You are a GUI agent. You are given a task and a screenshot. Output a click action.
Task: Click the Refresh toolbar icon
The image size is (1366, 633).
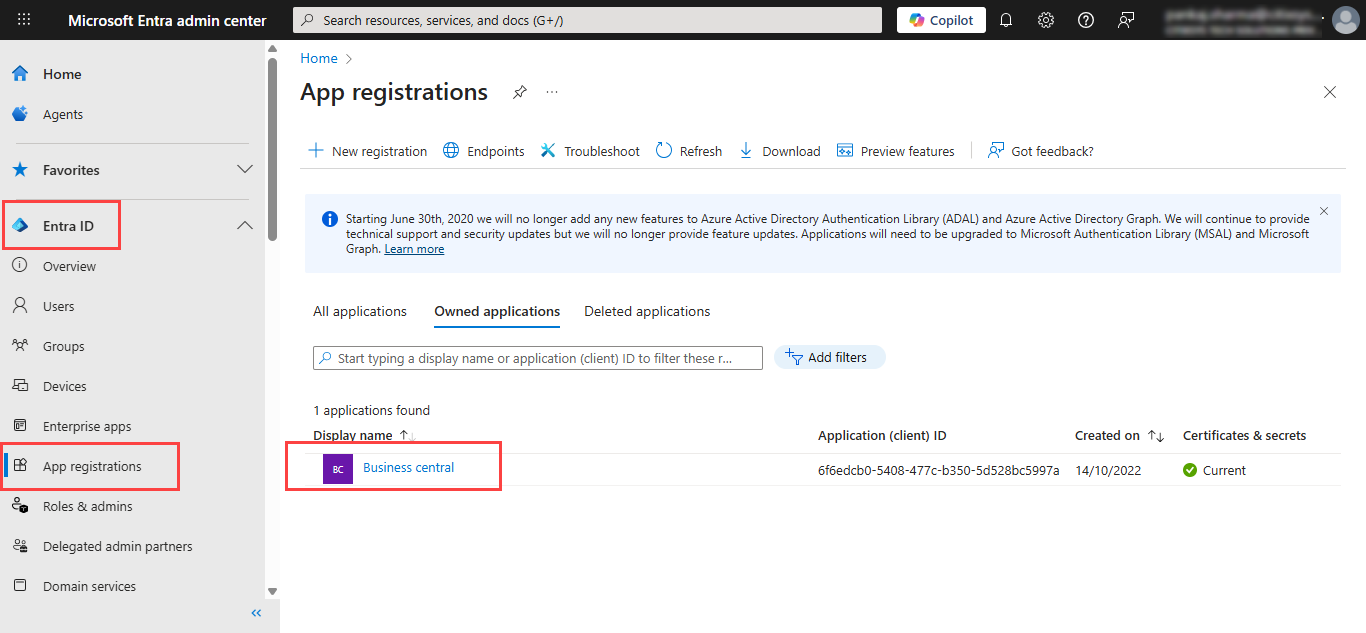coord(664,151)
